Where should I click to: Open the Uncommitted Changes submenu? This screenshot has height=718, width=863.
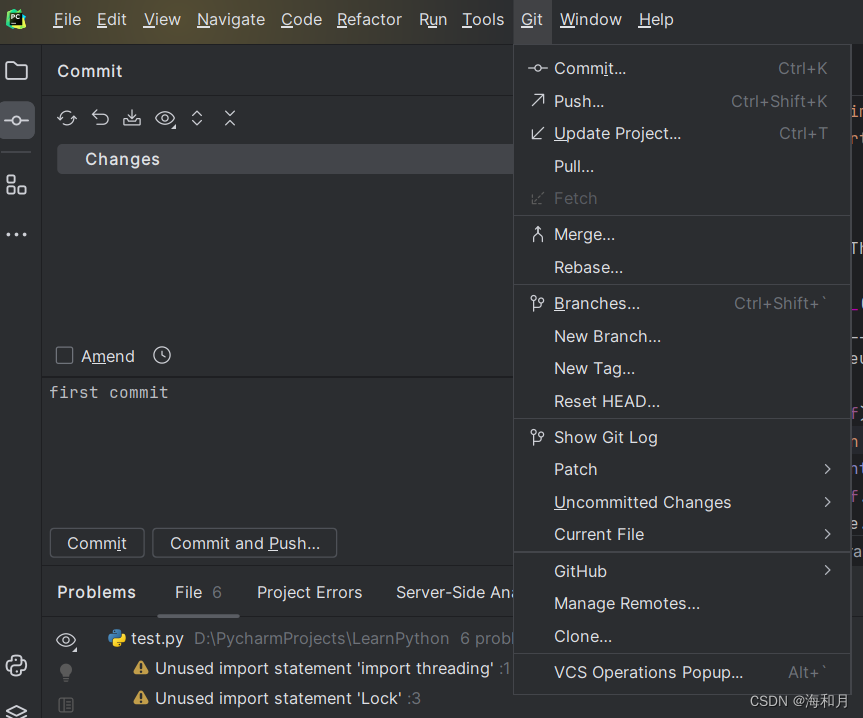(642, 502)
